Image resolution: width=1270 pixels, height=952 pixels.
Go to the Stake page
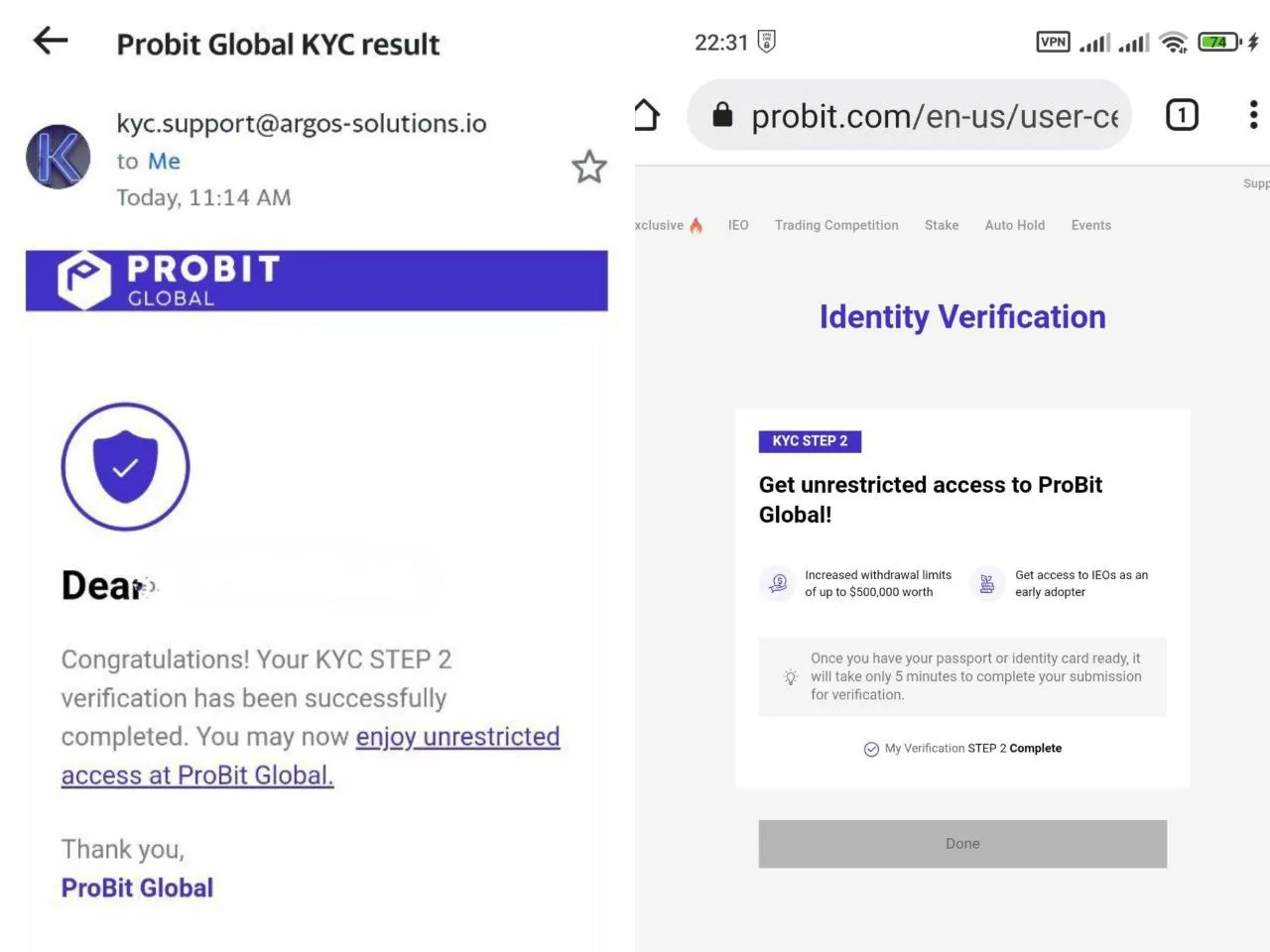(x=942, y=225)
